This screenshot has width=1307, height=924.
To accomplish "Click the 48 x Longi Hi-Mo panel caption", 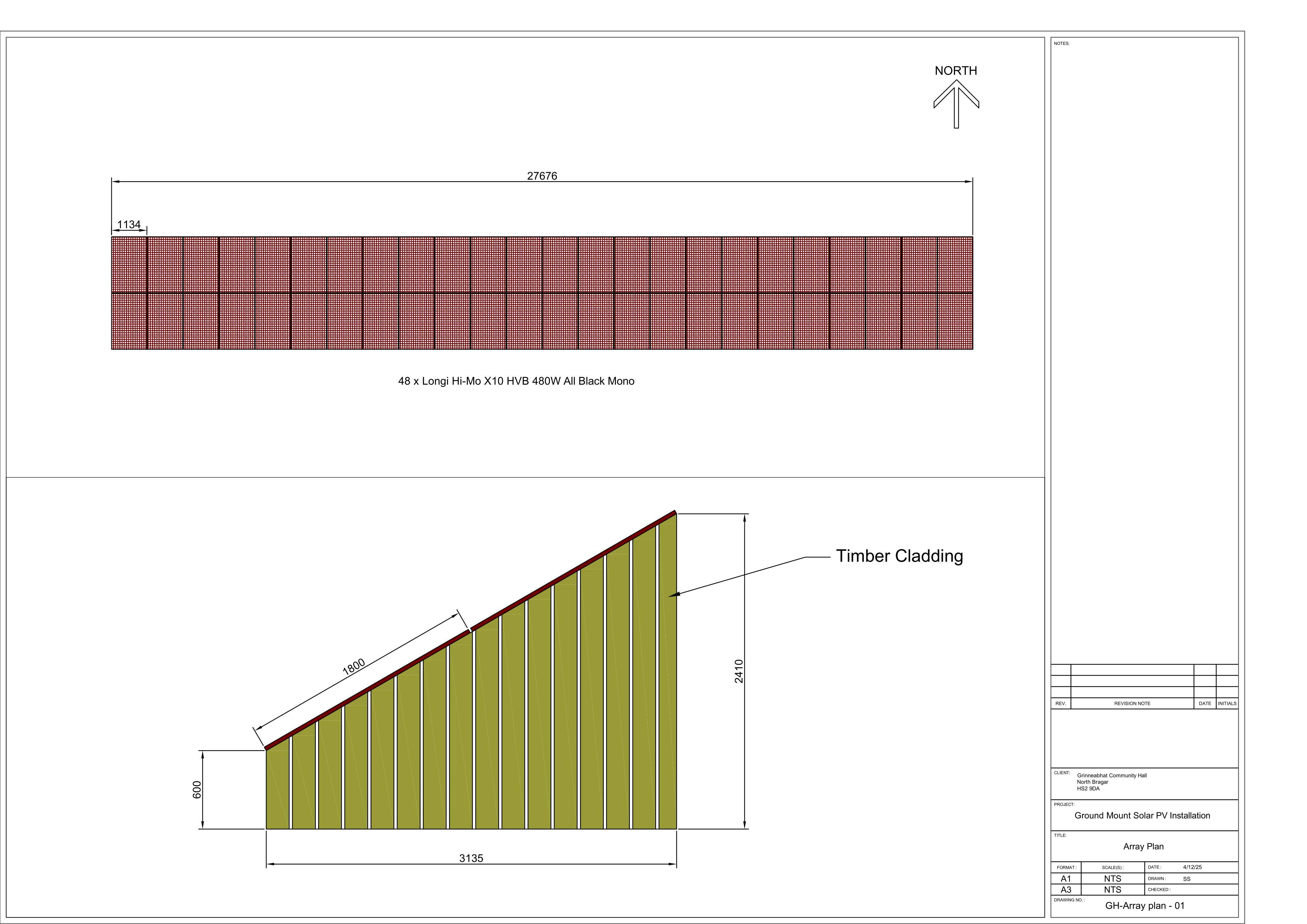I will [516, 381].
